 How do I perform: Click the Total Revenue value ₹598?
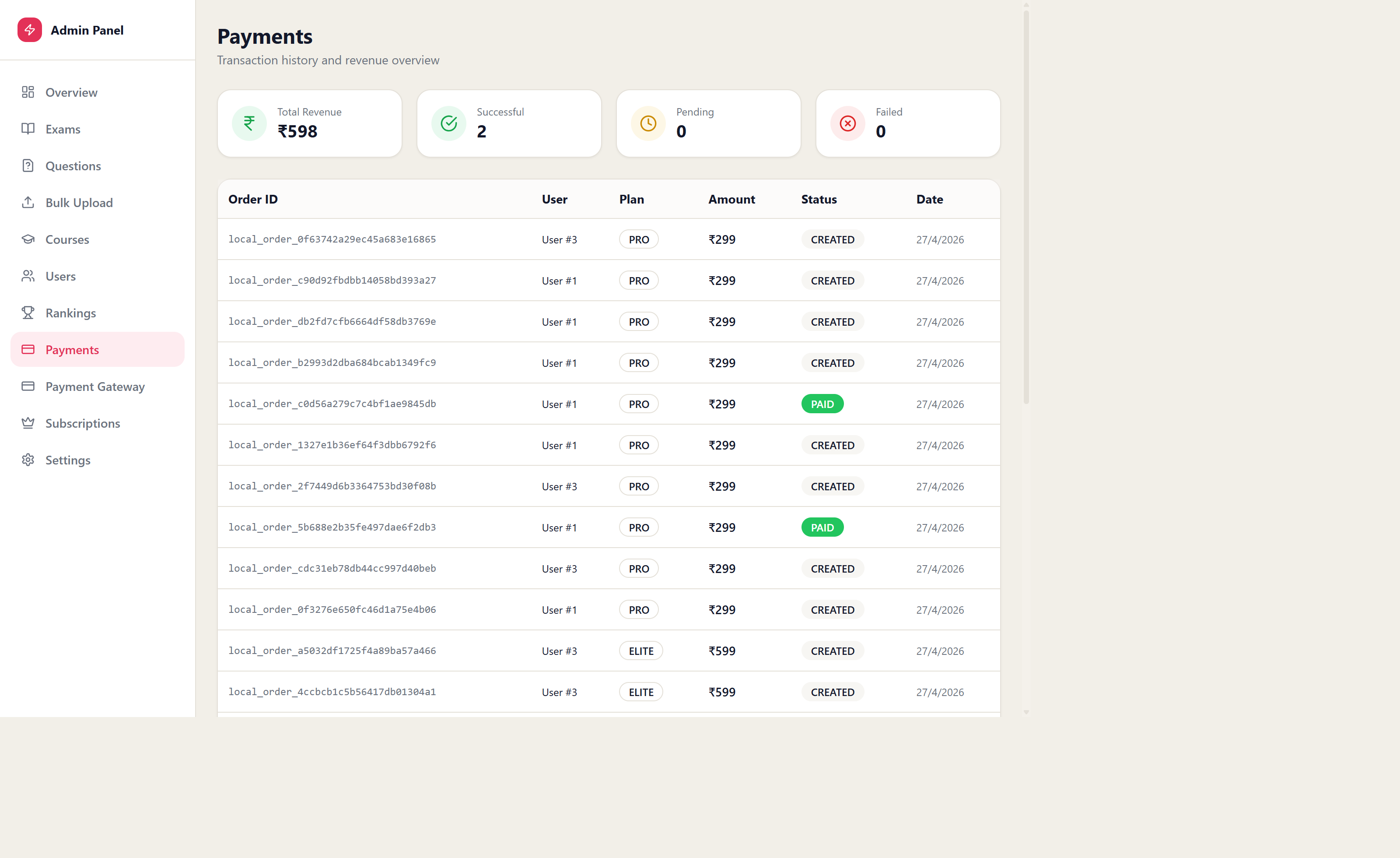tap(297, 131)
